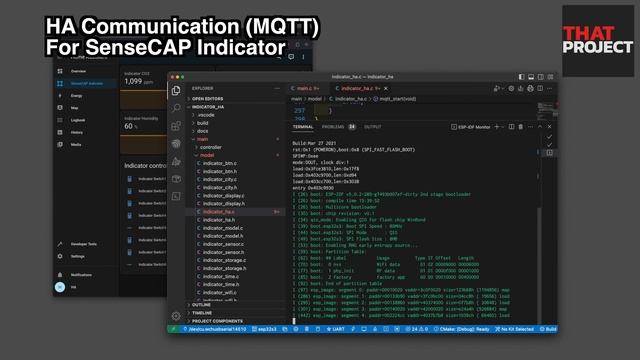Split the terminal with the split icon
Screen dimensions: 640x360
click(511, 127)
